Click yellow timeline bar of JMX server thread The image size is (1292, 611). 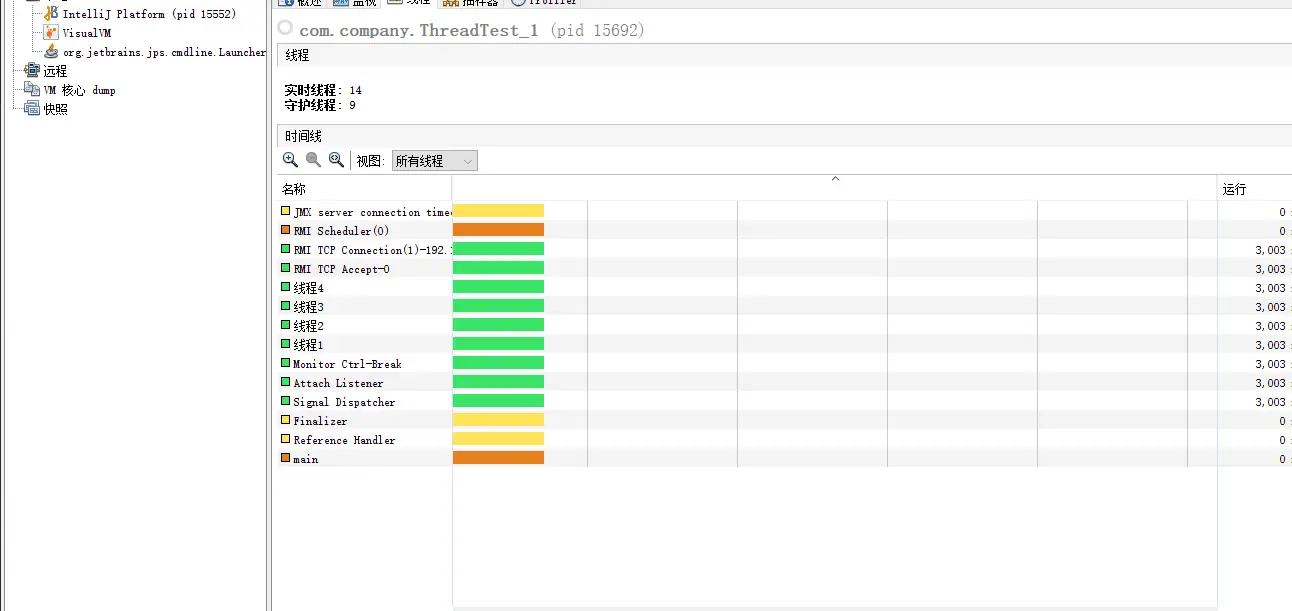[x=498, y=211]
